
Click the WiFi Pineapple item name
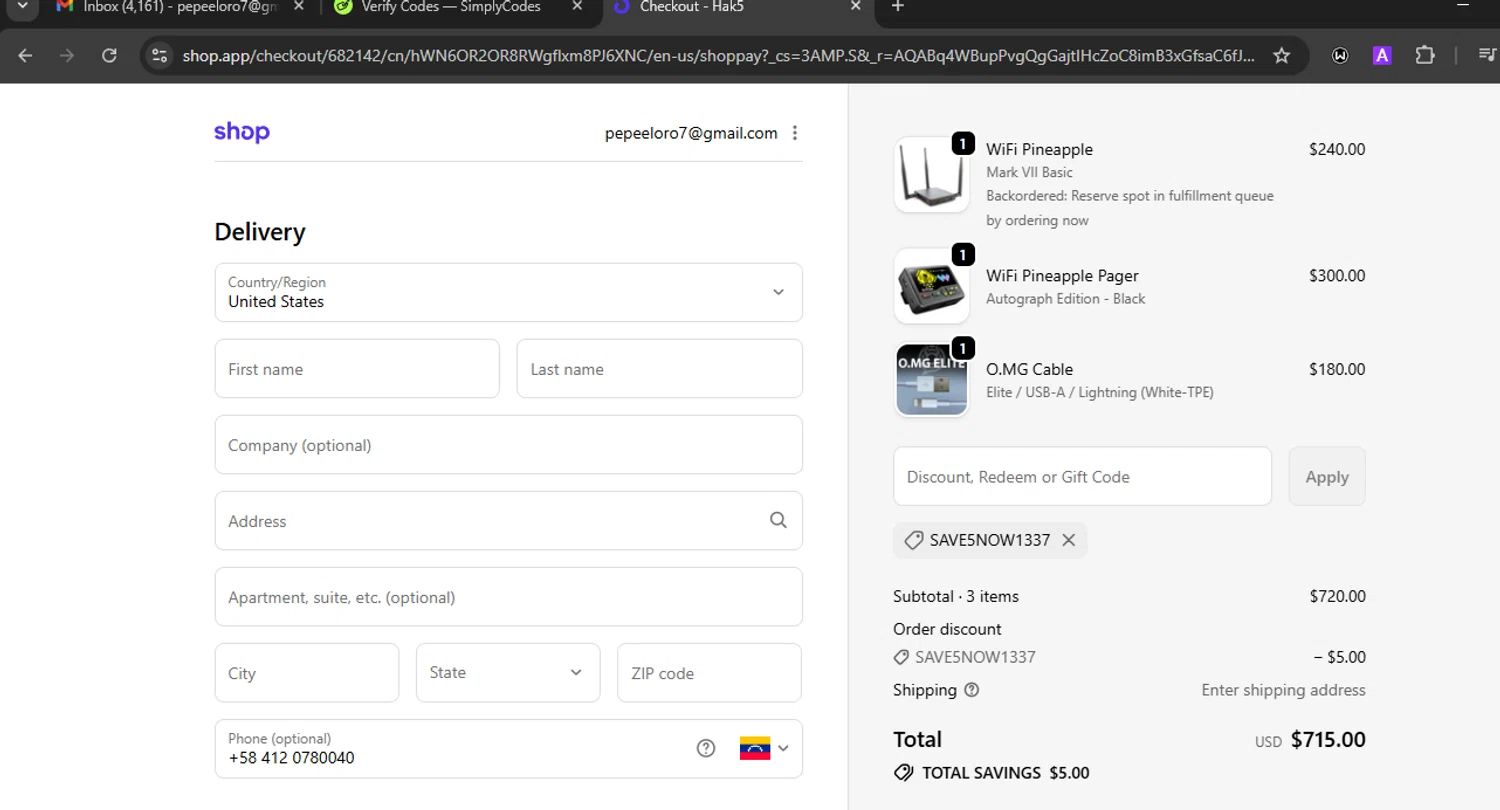1039,149
